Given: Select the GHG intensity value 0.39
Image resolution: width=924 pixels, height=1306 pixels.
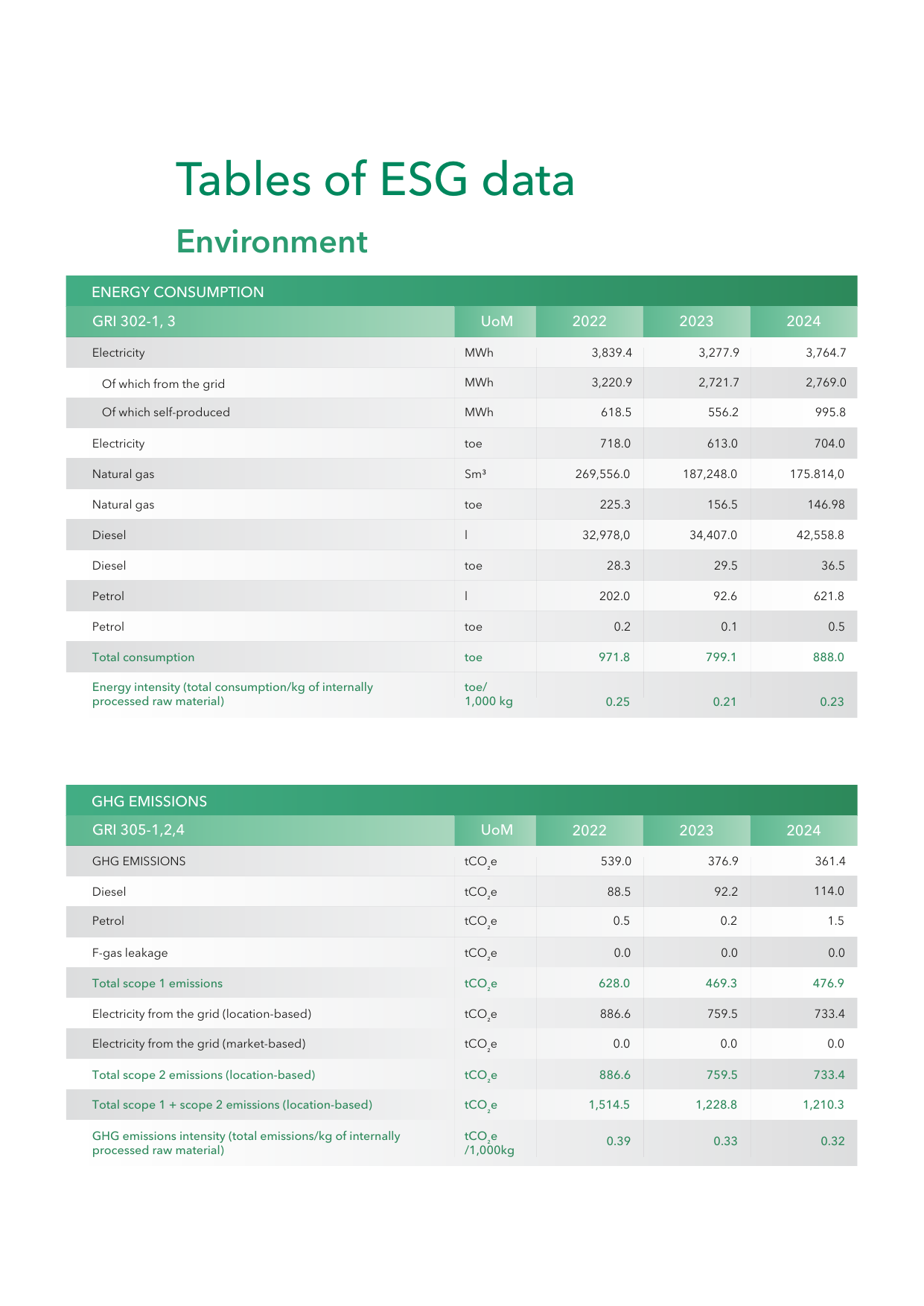Looking at the screenshot, I should (x=618, y=1141).
